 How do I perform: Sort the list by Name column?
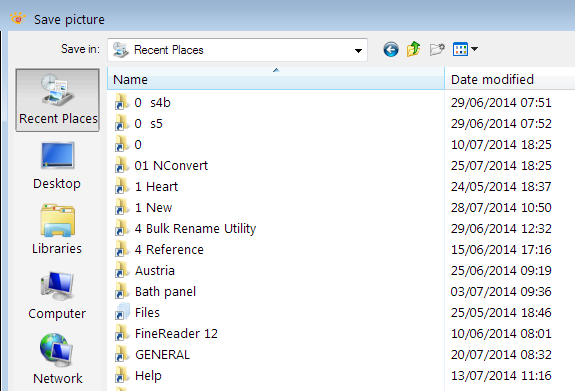point(276,79)
